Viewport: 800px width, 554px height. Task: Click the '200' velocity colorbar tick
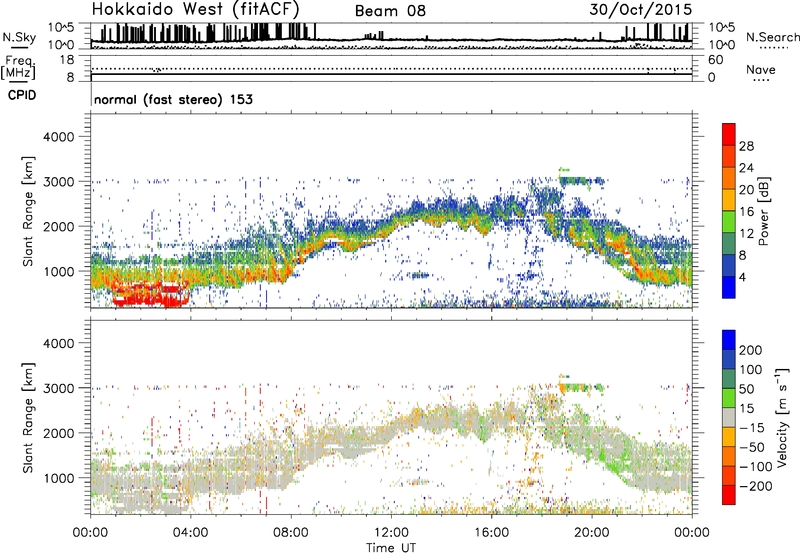pos(750,350)
